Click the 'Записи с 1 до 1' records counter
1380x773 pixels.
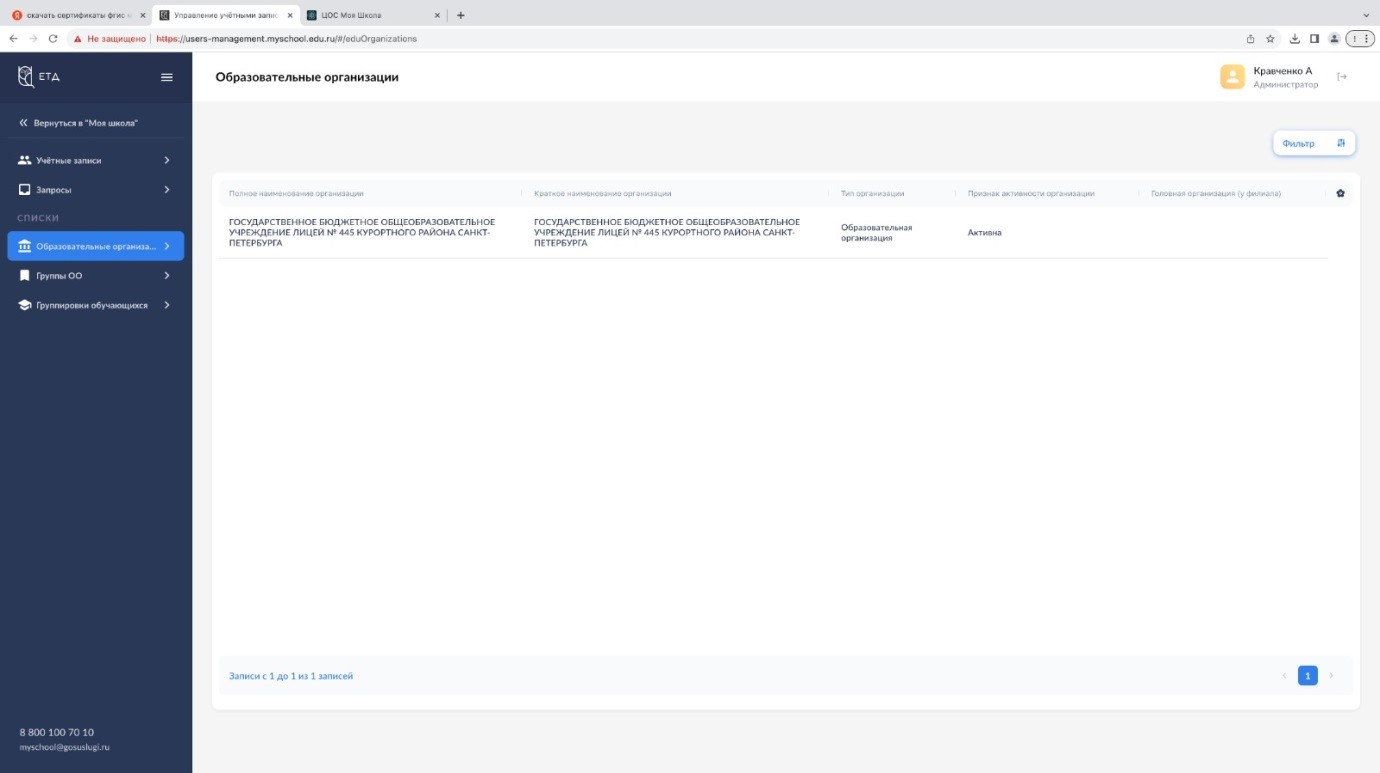tap(291, 676)
